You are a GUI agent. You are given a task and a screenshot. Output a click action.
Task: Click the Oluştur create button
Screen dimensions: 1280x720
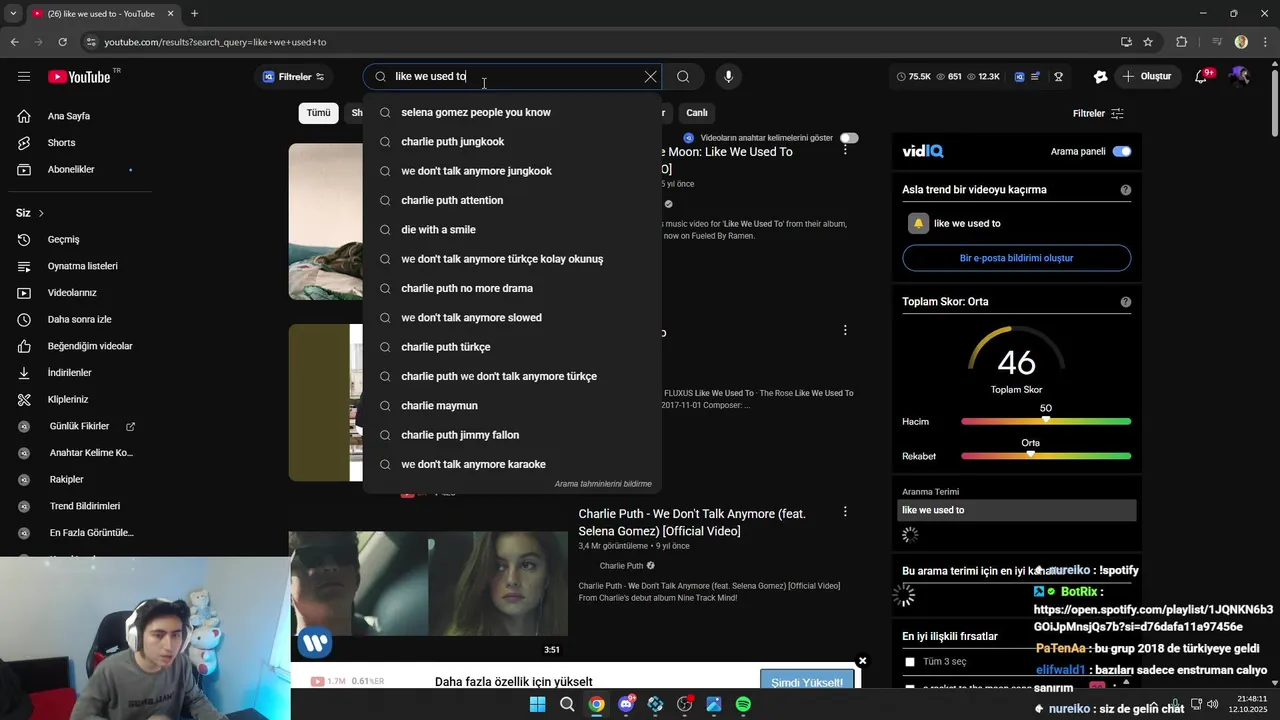coord(1147,77)
